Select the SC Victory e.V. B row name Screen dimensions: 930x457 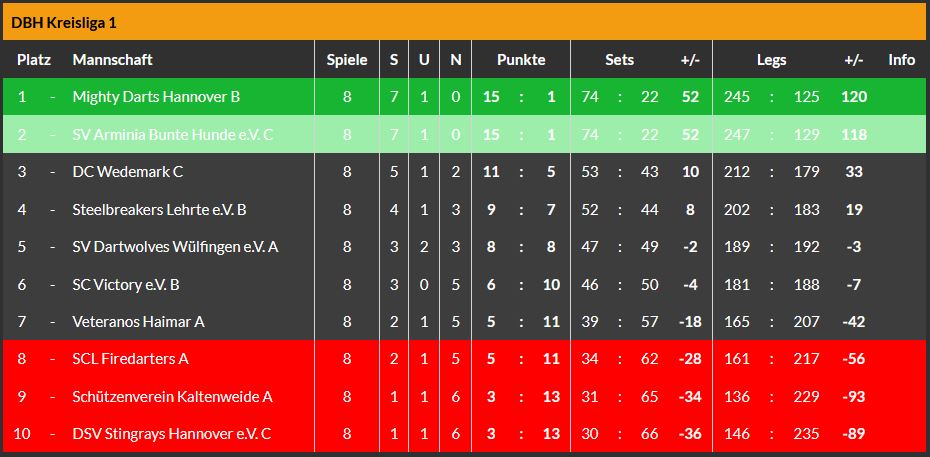126,285
